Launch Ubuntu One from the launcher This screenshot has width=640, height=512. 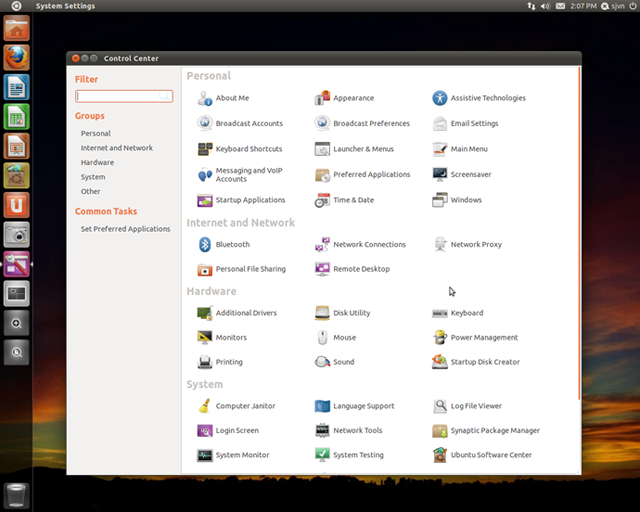pyautogui.click(x=16, y=205)
